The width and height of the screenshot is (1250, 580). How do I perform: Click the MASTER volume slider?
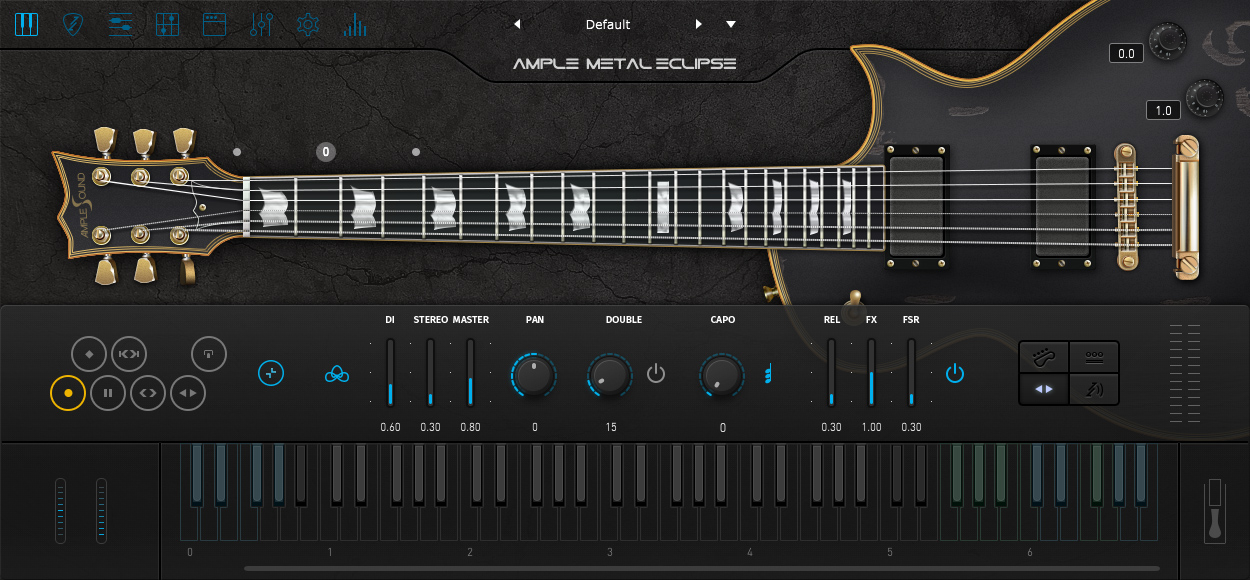pos(470,372)
